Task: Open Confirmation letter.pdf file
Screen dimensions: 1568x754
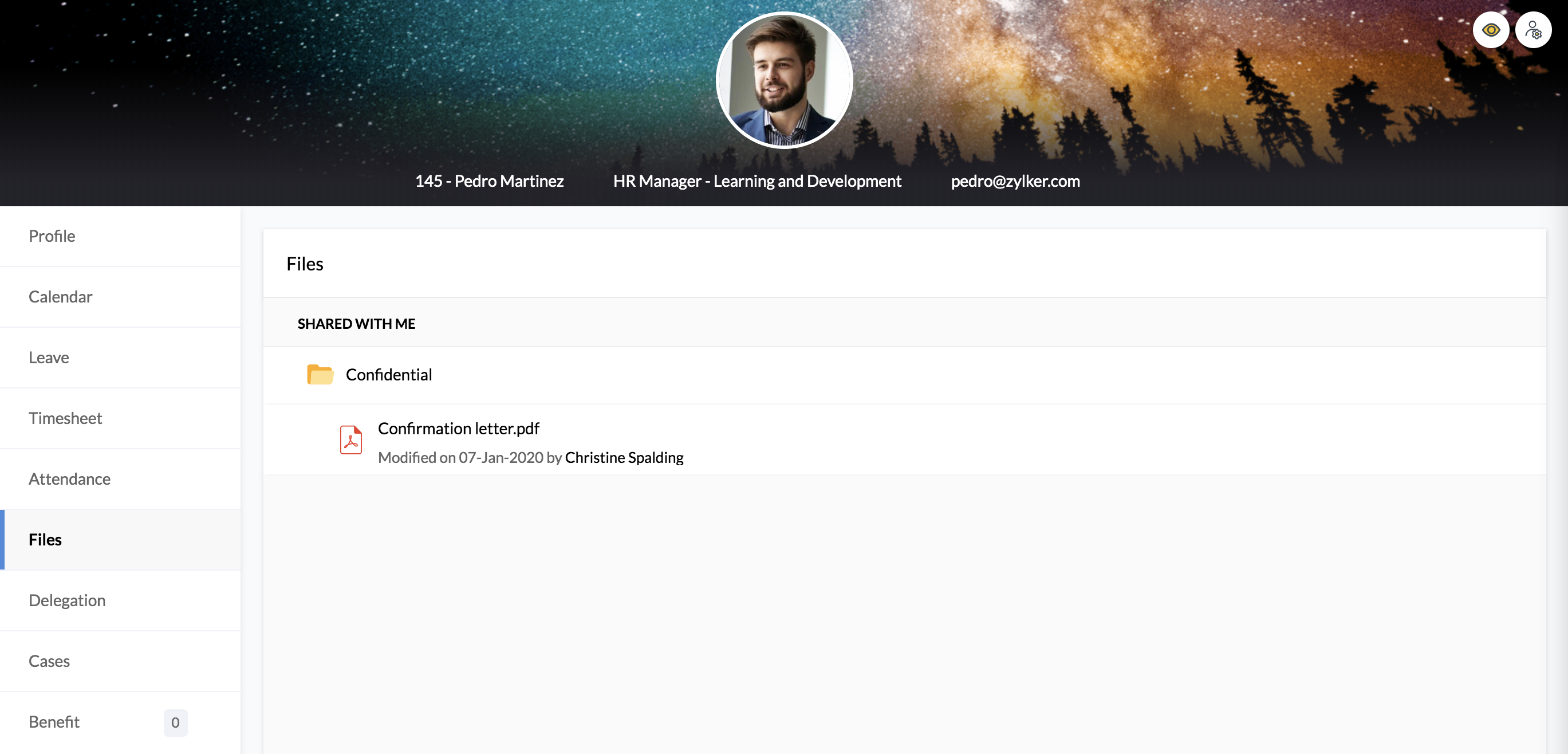Action: click(x=458, y=429)
